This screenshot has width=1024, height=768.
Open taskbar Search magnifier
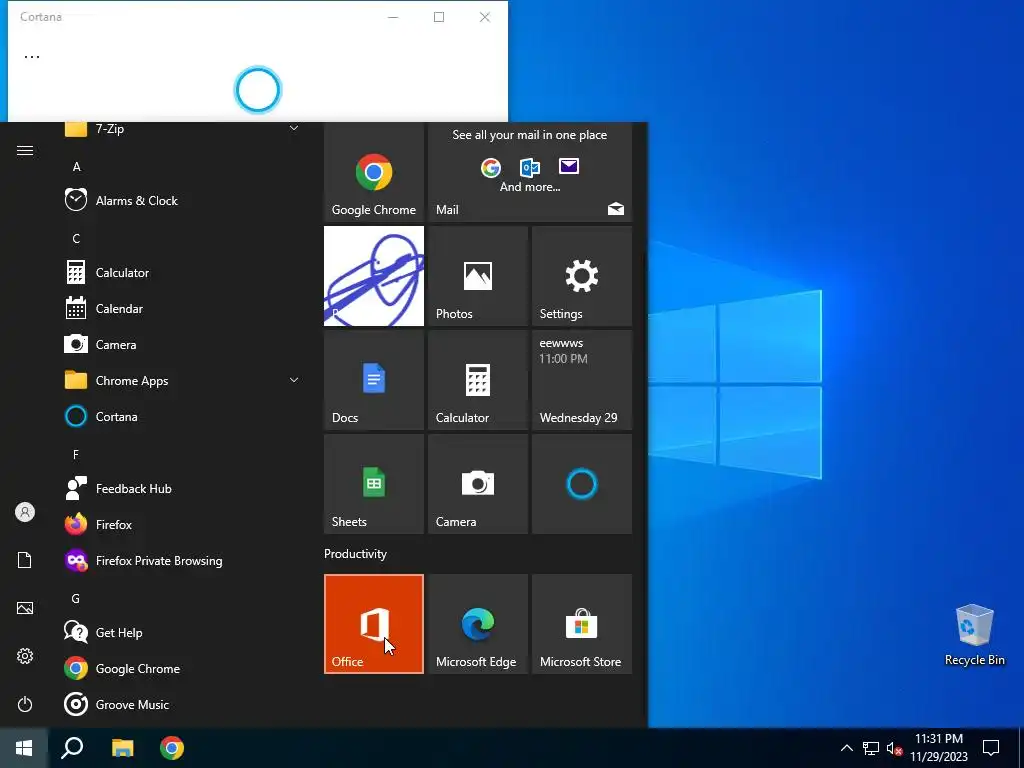(72, 748)
